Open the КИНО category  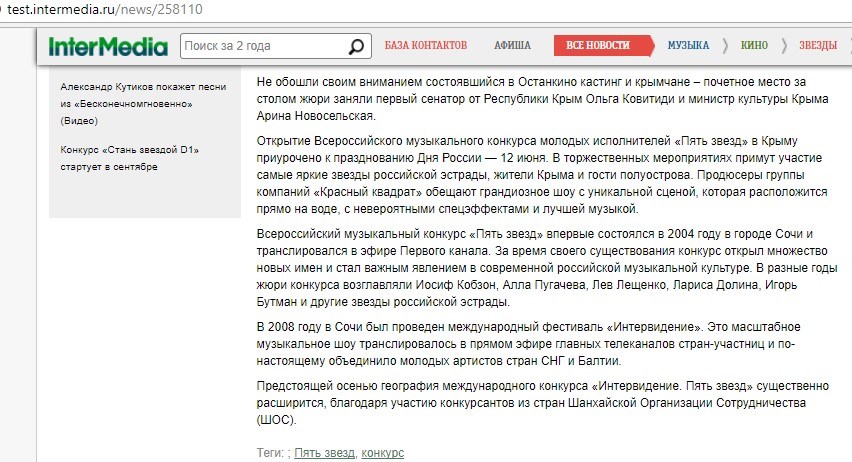coord(755,46)
